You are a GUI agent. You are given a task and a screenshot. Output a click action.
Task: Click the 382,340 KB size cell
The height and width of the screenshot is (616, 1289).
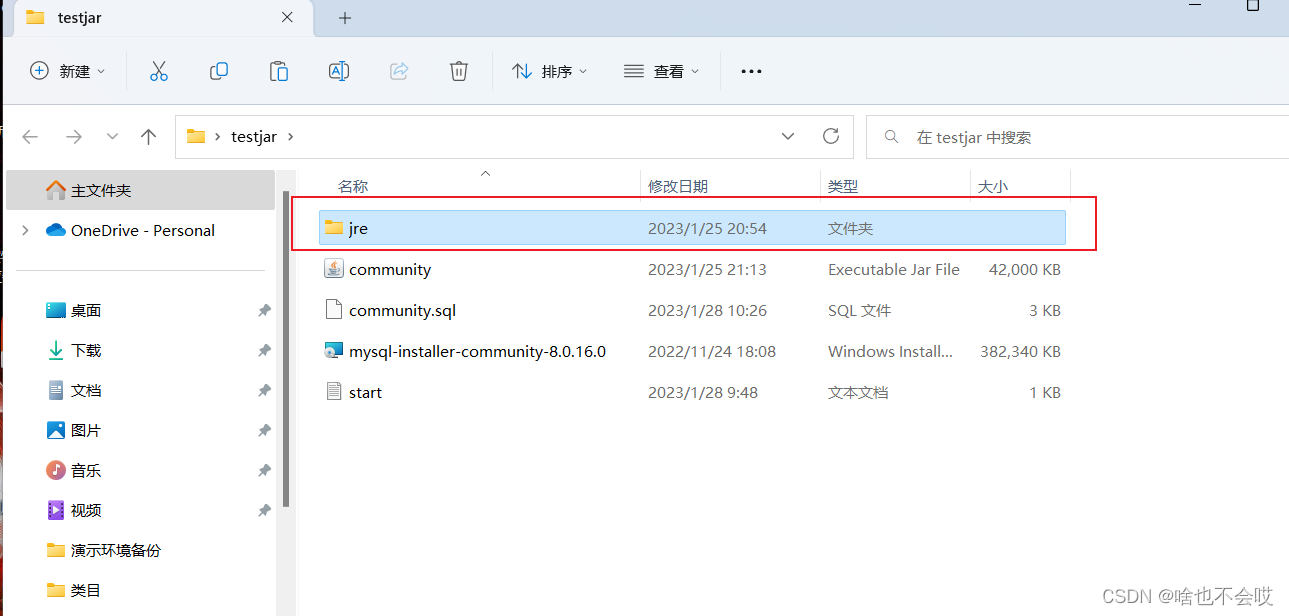pos(1018,351)
